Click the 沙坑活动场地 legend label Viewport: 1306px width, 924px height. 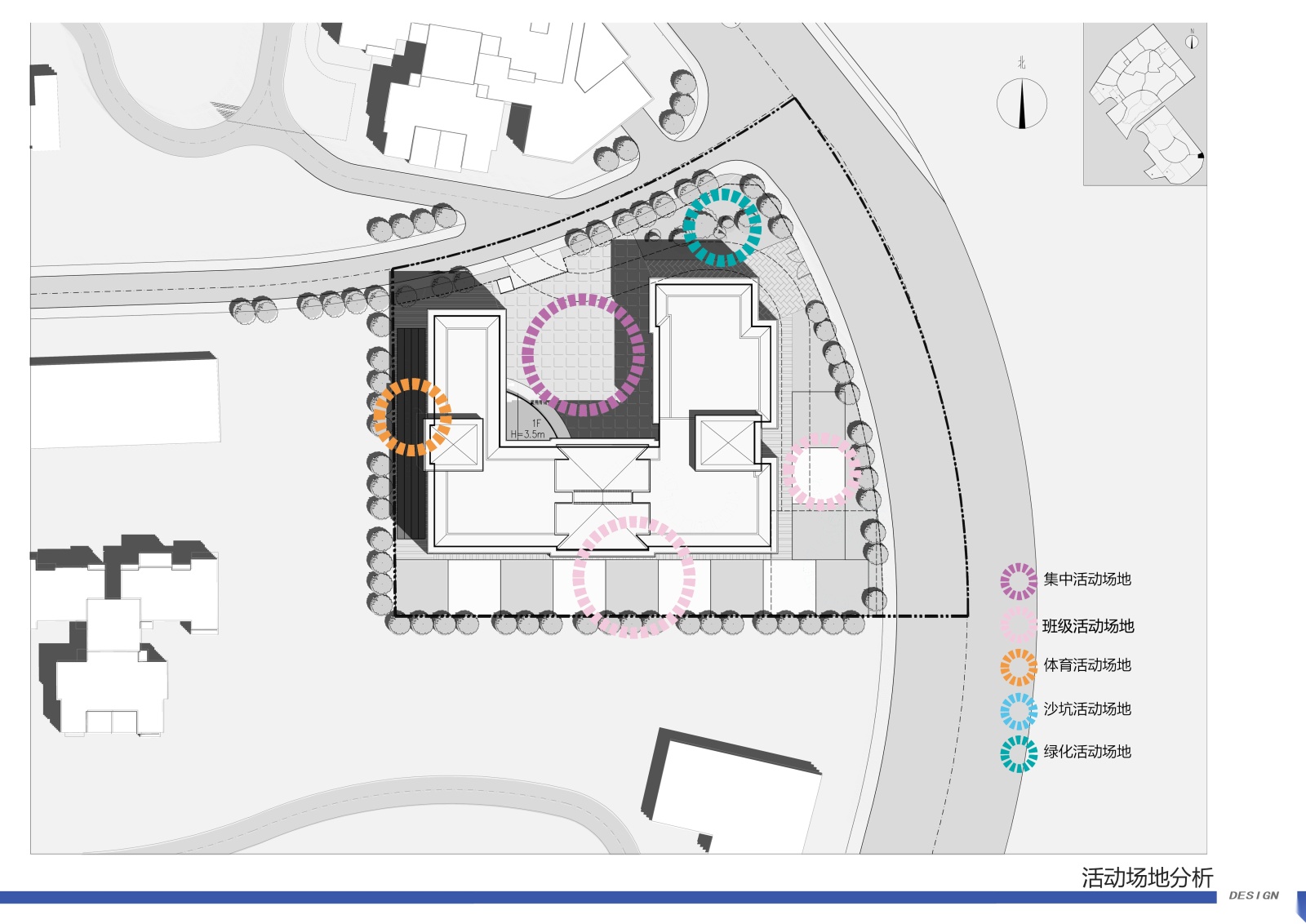pyautogui.click(x=1087, y=709)
